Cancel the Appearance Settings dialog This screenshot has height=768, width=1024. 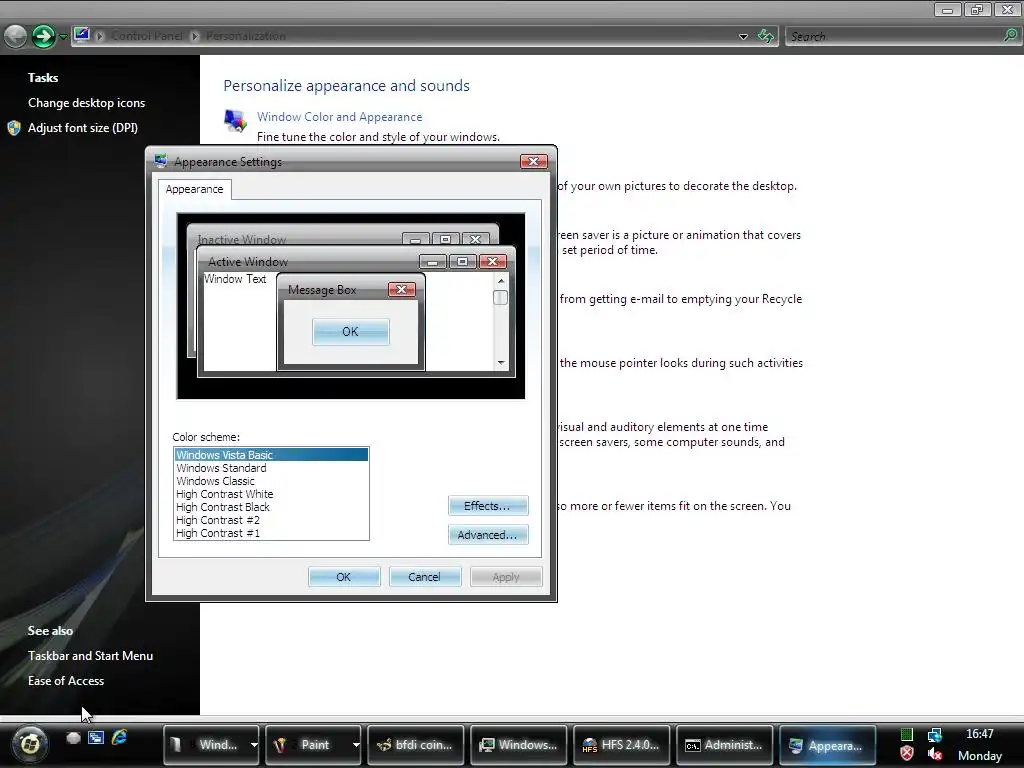[424, 577]
